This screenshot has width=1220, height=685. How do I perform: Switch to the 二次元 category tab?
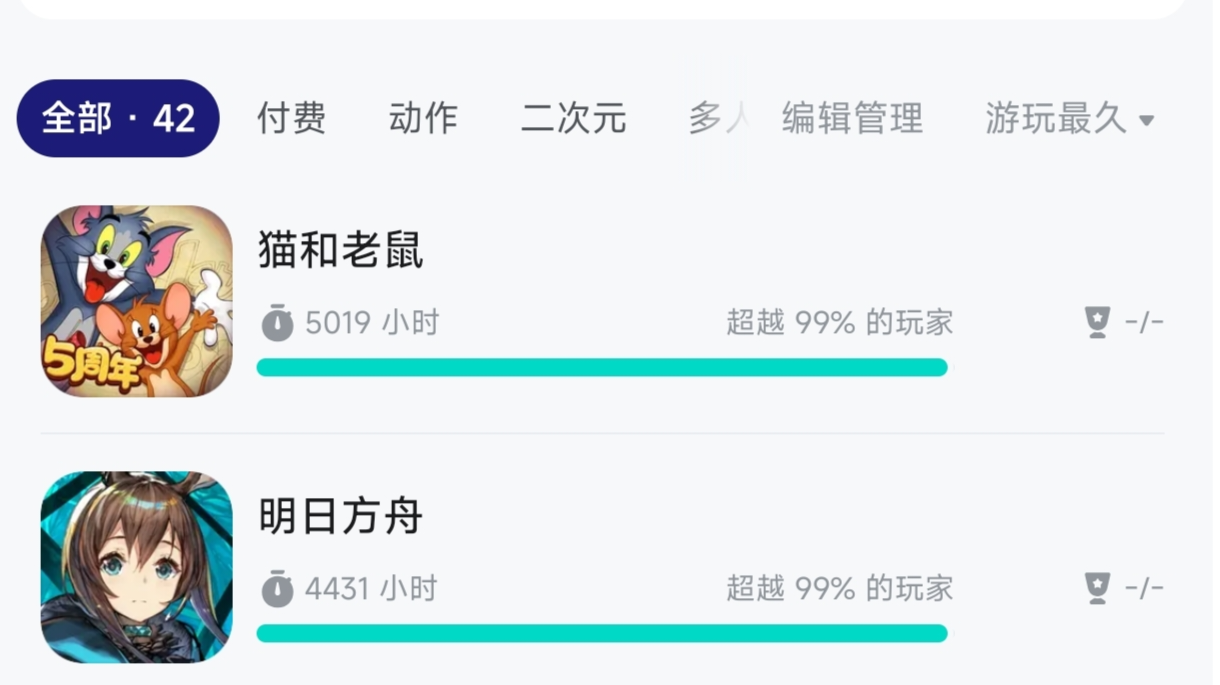tap(573, 118)
